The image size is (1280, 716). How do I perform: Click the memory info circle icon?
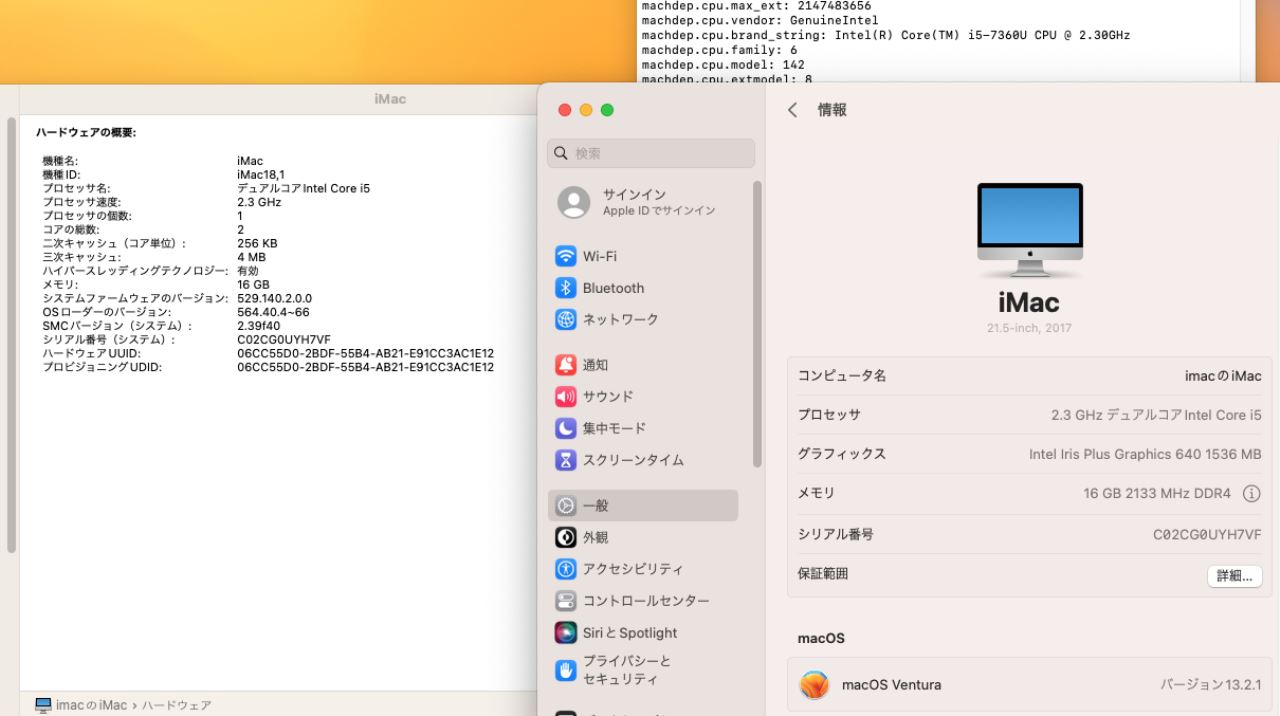pyautogui.click(x=1251, y=494)
